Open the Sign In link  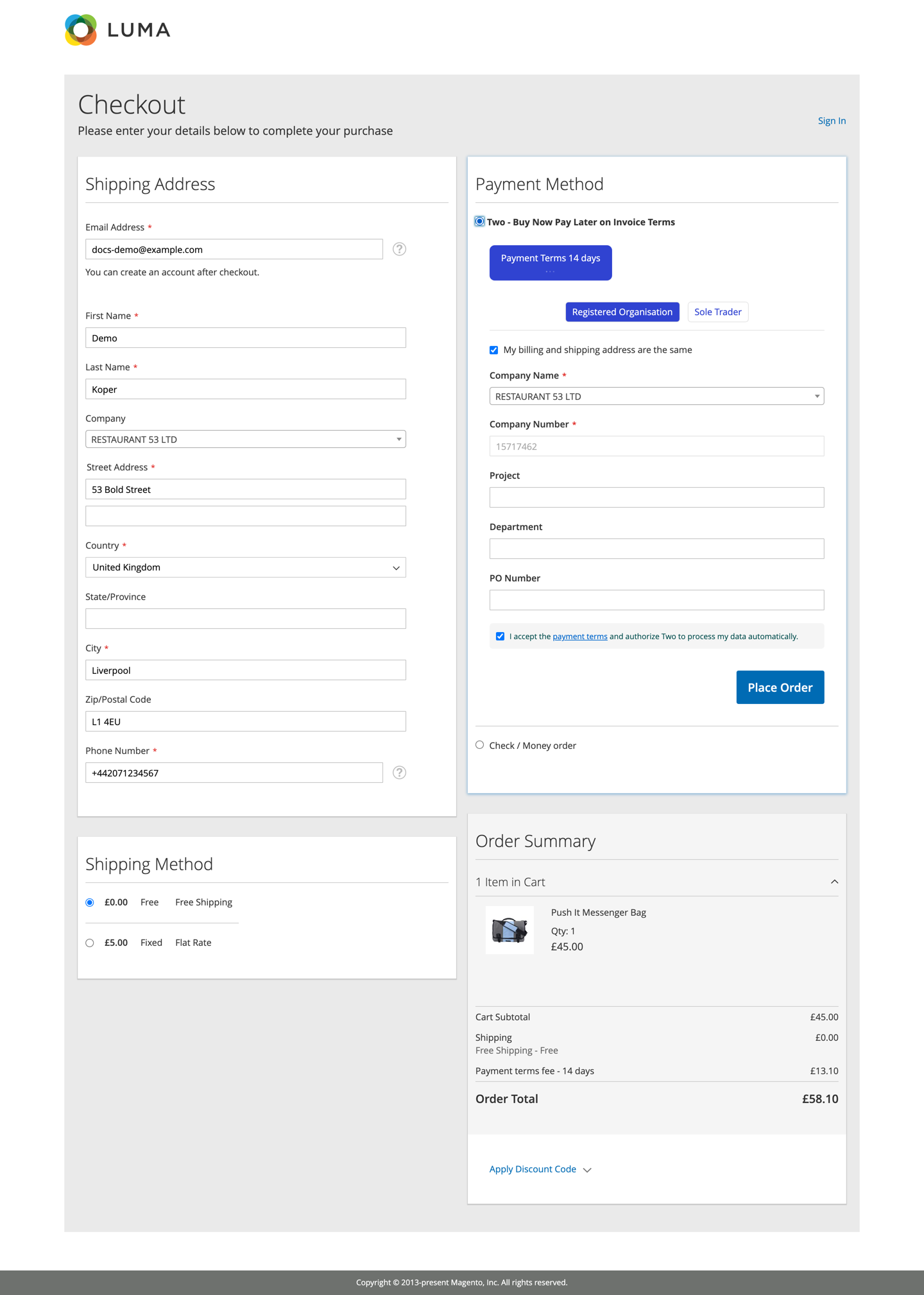[832, 121]
